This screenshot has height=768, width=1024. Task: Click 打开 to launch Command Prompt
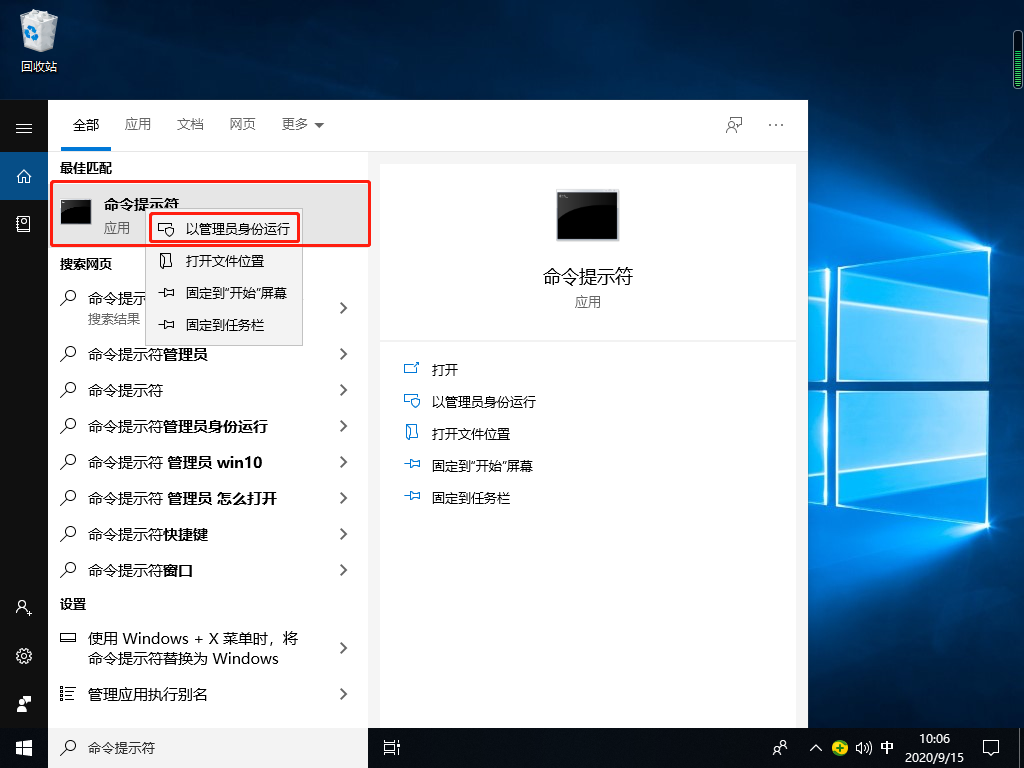point(444,369)
